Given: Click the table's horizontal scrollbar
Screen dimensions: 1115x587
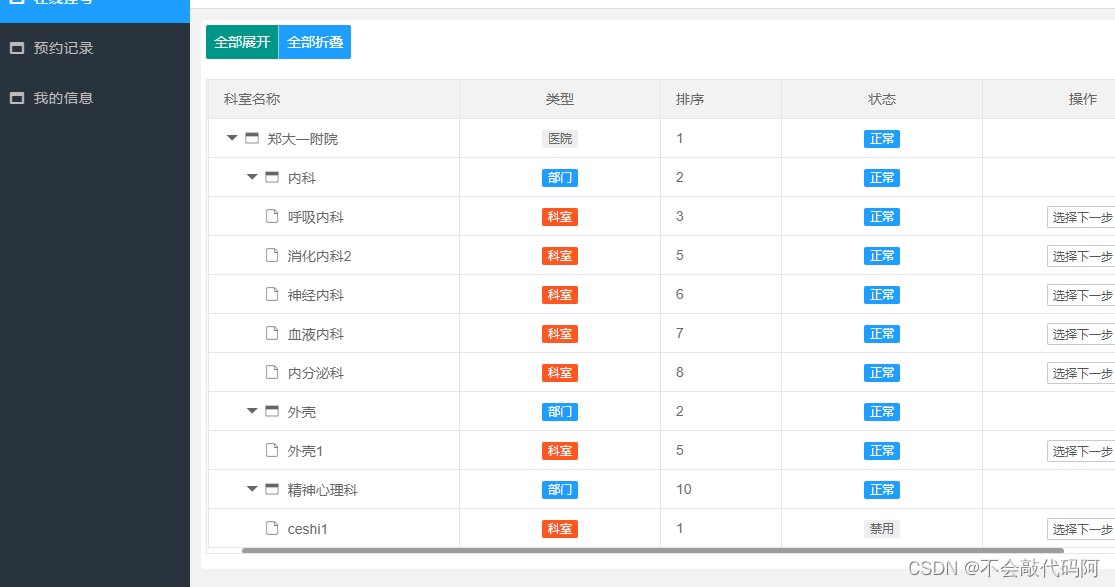Looking at the screenshot, I should (x=653, y=551).
